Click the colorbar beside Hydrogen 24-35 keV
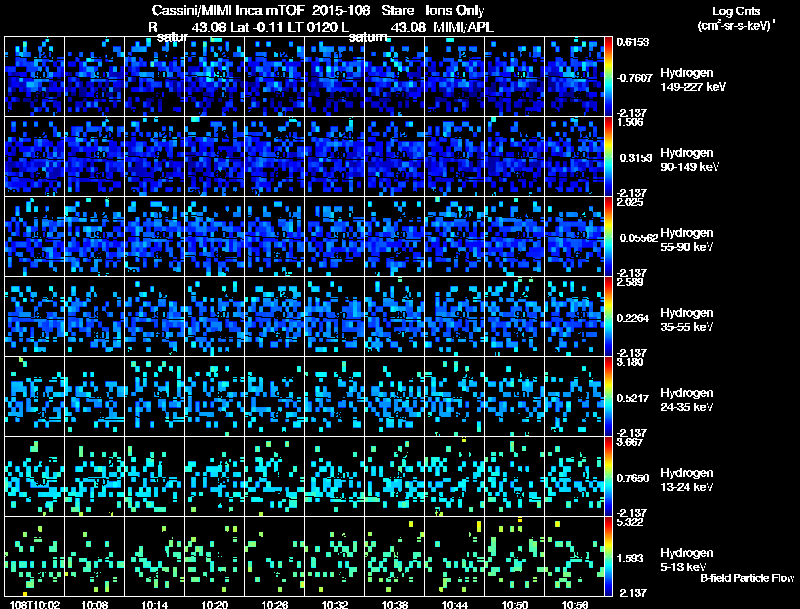800x609 pixels. coord(608,397)
